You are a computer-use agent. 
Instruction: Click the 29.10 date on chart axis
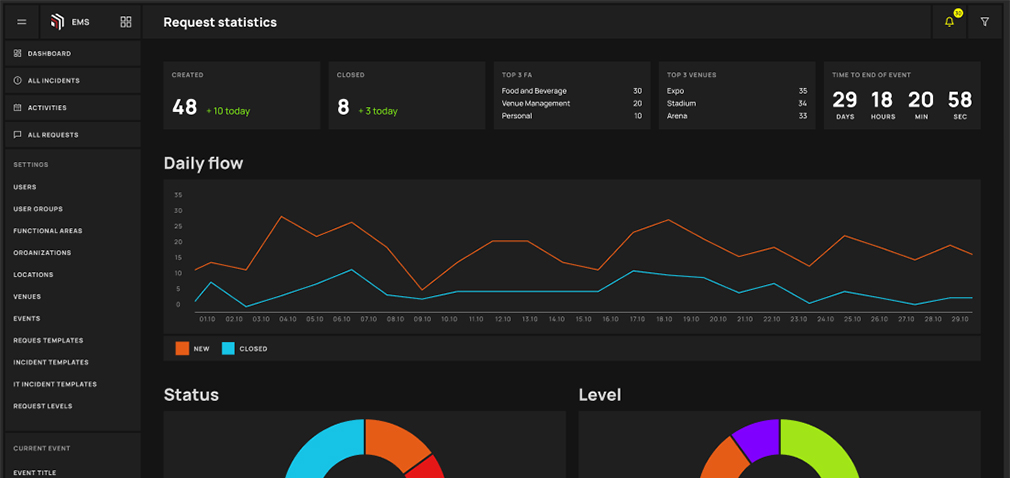click(960, 319)
